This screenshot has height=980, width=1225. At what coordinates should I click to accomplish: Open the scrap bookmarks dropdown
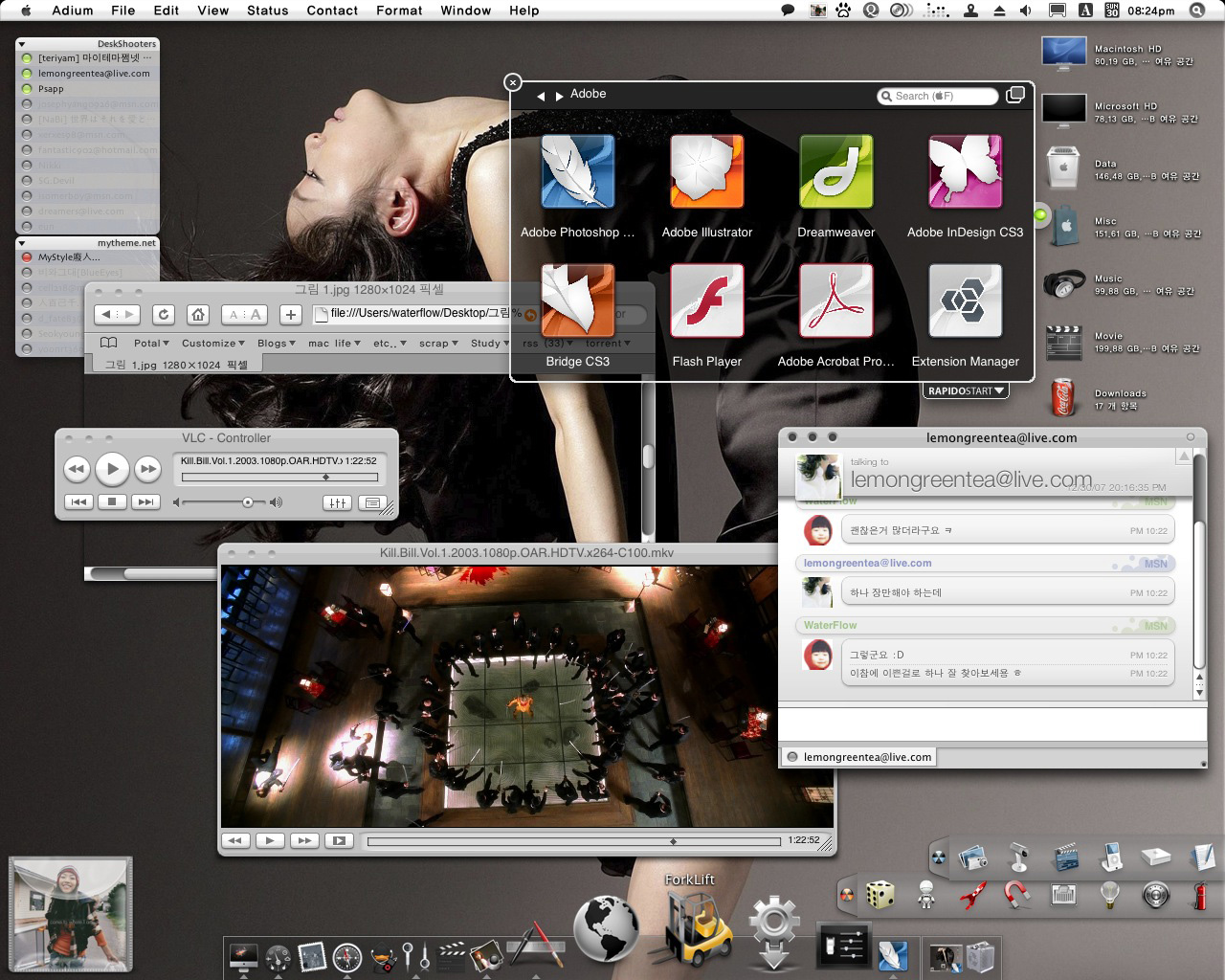[x=438, y=343]
